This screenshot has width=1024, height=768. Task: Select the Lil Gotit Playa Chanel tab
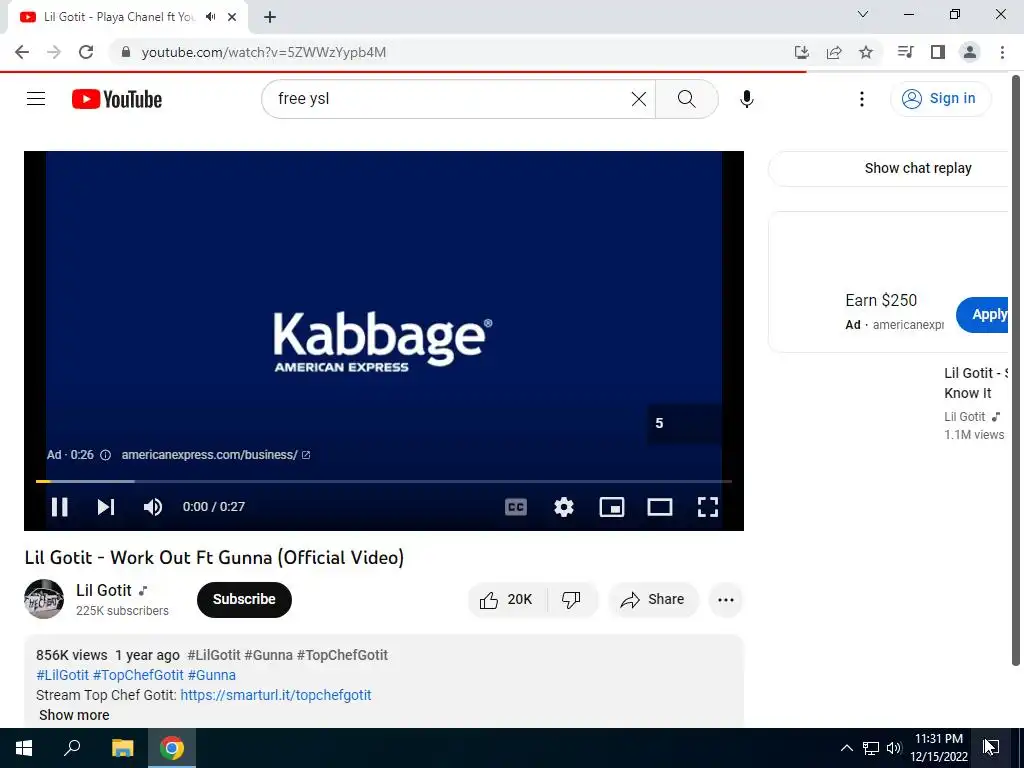pyautogui.click(x=119, y=17)
